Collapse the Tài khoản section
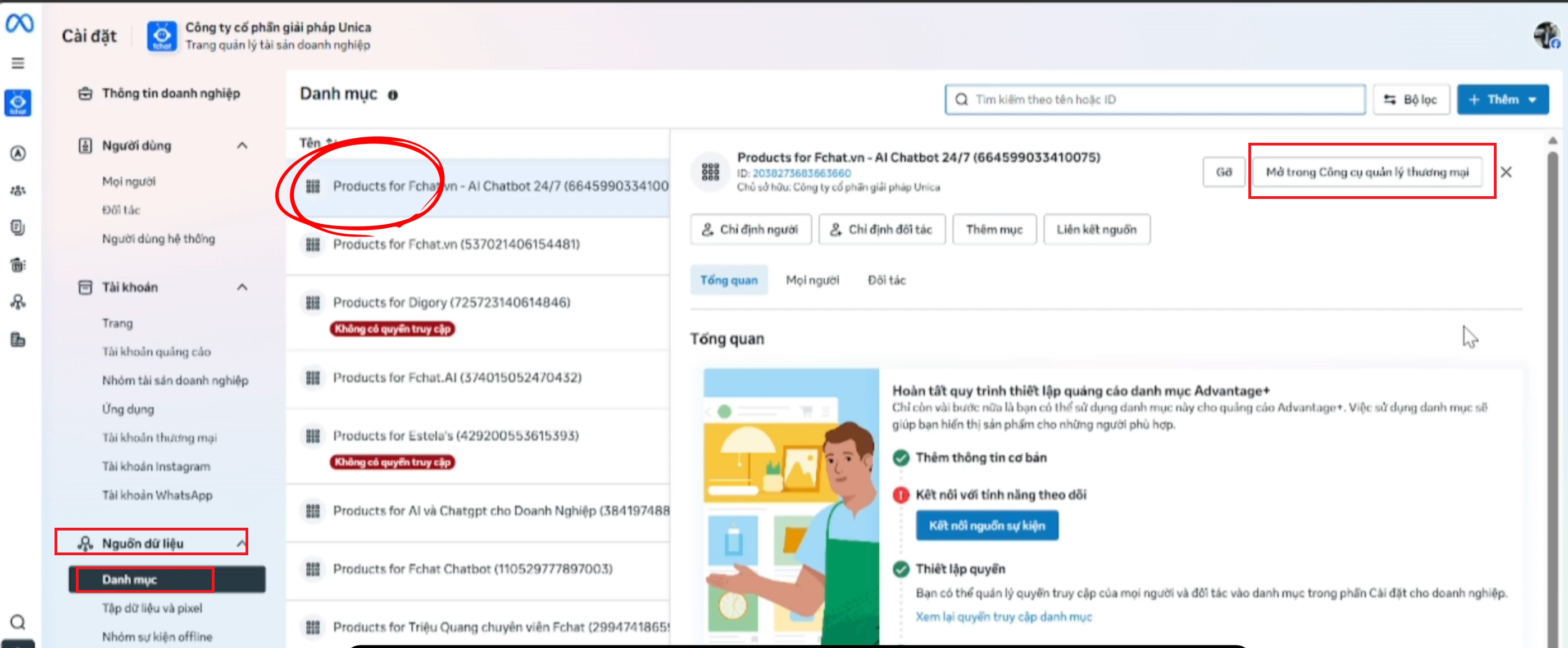This screenshot has width=1568, height=648. 242,287
